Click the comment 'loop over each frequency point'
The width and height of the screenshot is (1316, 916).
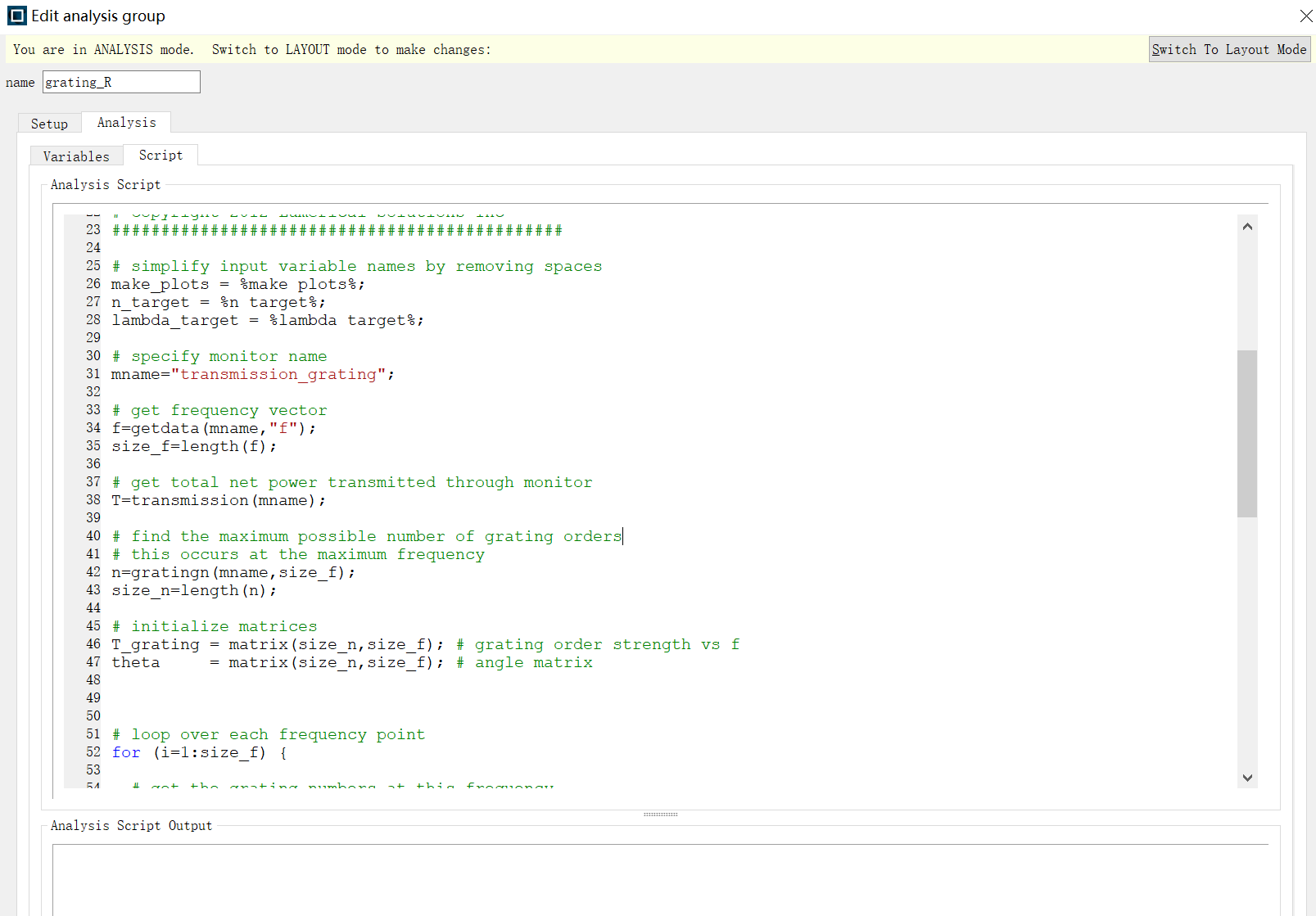coord(269,734)
